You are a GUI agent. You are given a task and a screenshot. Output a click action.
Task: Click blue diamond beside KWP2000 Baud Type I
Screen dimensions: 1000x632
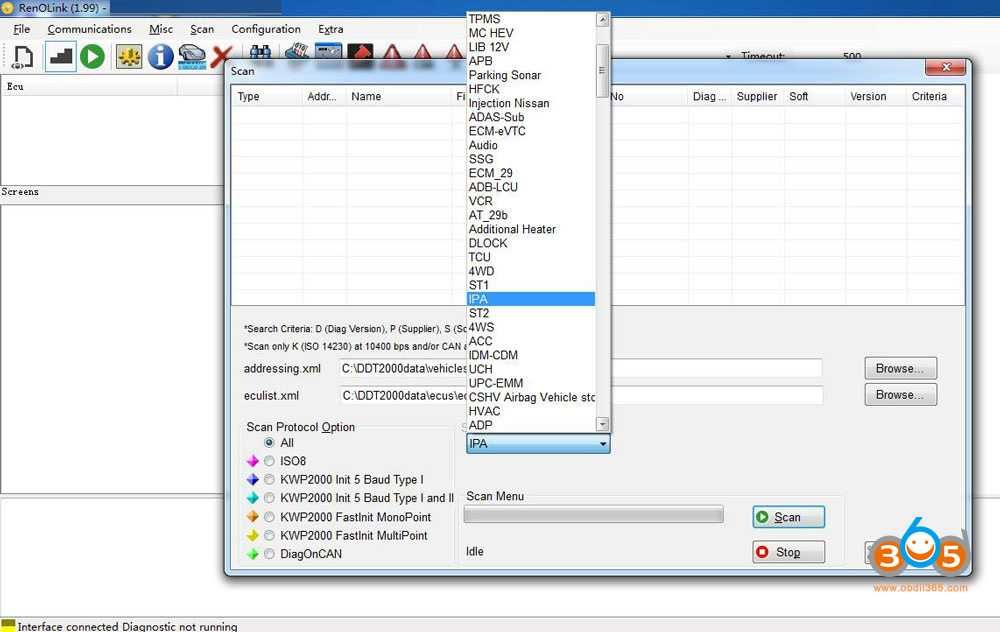(253, 480)
